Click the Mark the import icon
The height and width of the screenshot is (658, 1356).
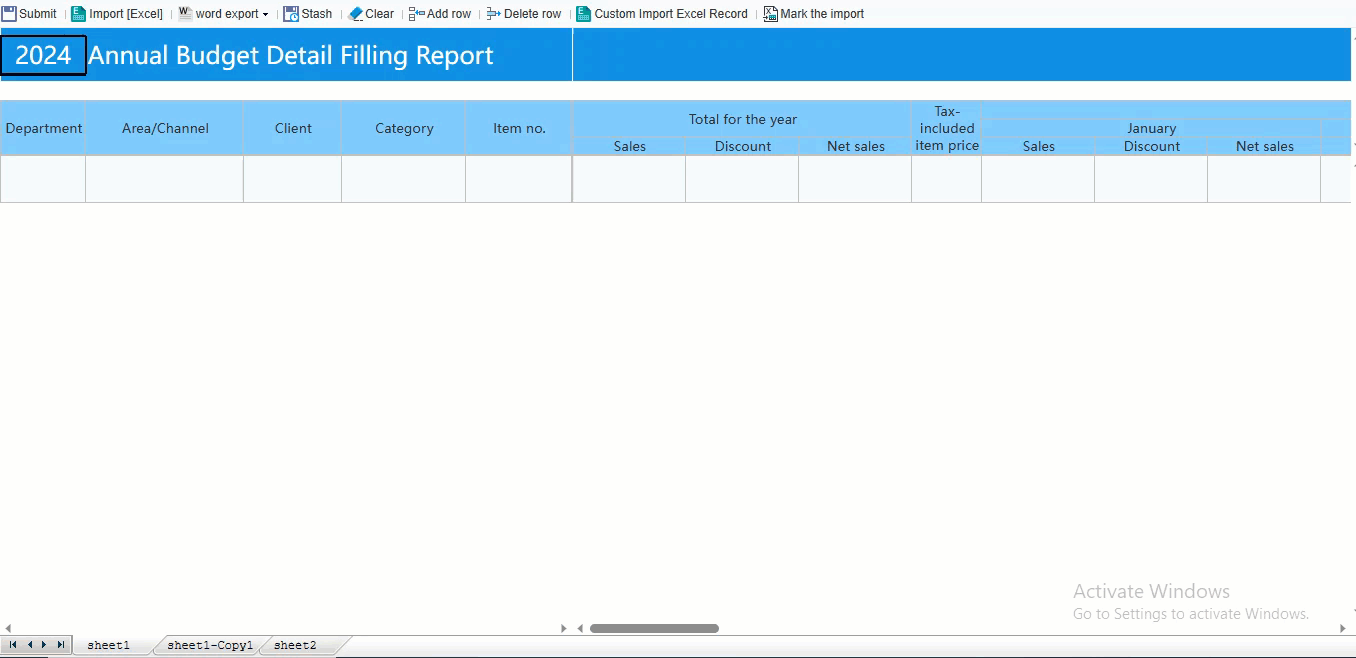pyautogui.click(x=770, y=14)
